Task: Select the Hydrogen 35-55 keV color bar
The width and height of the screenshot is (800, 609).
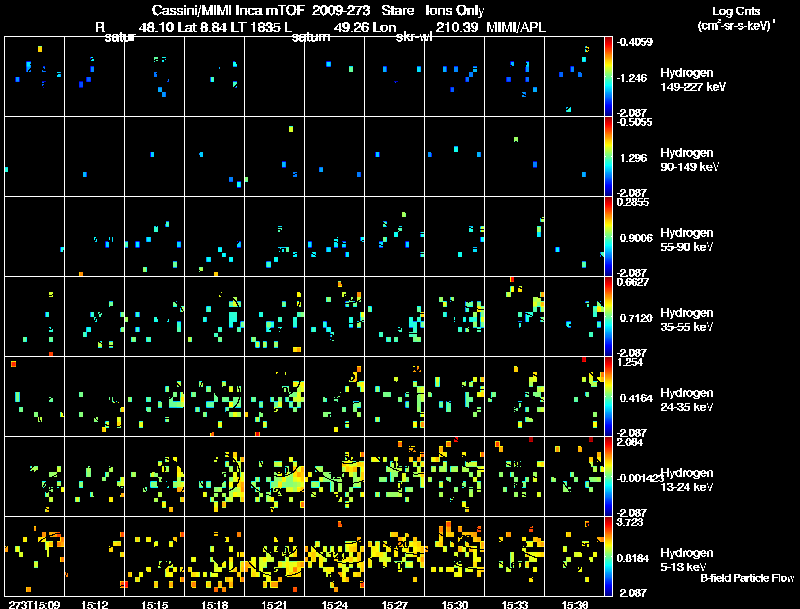Action: [608, 317]
